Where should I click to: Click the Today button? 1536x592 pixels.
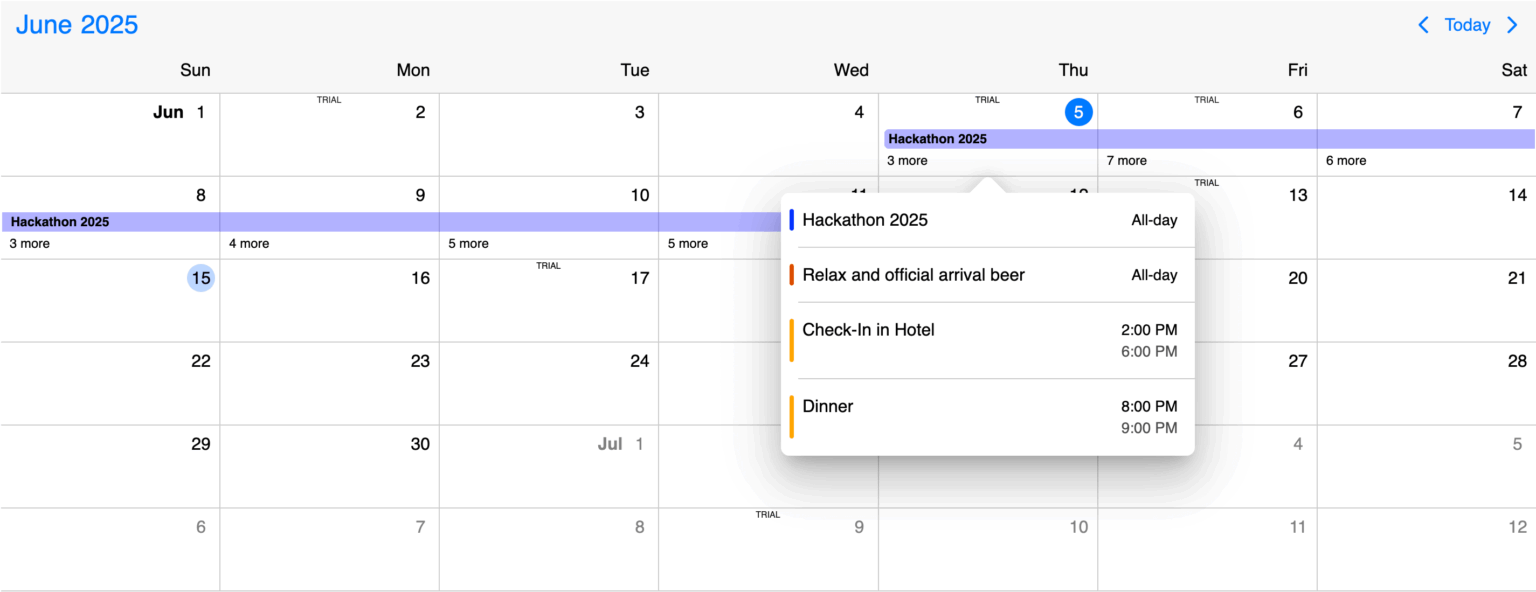pos(1467,25)
